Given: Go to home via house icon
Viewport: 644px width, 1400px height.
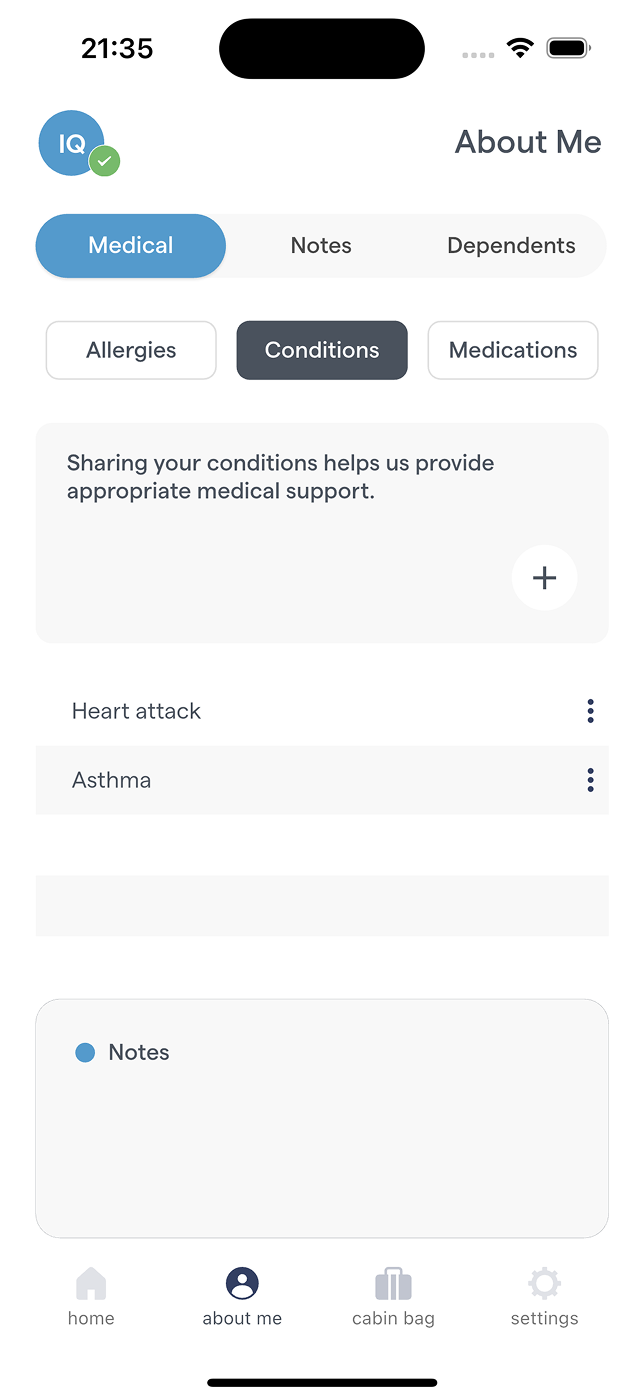Looking at the screenshot, I should [x=91, y=1284].
